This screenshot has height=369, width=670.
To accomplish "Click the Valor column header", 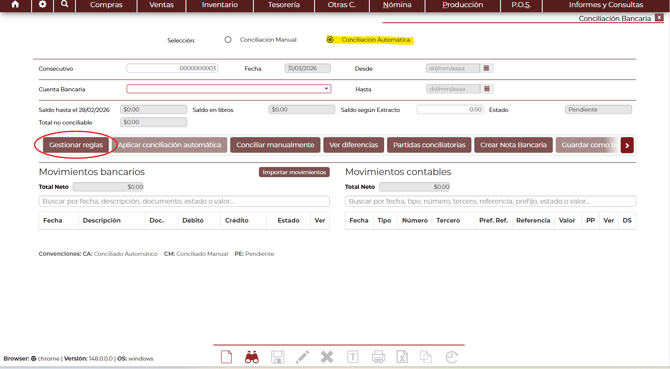I will pyautogui.click(x=567, y=220).
